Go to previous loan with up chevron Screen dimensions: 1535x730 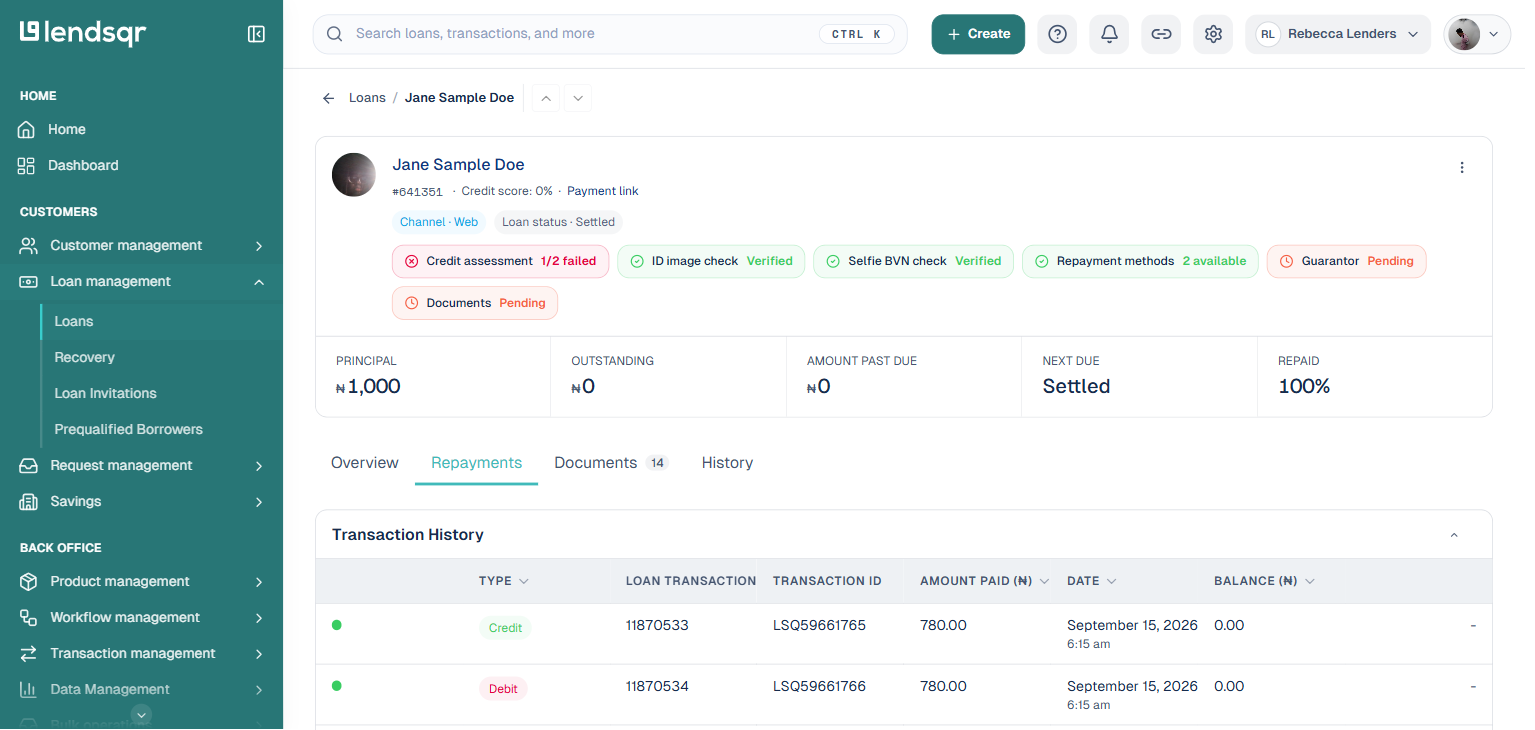(x=545, y=98)
